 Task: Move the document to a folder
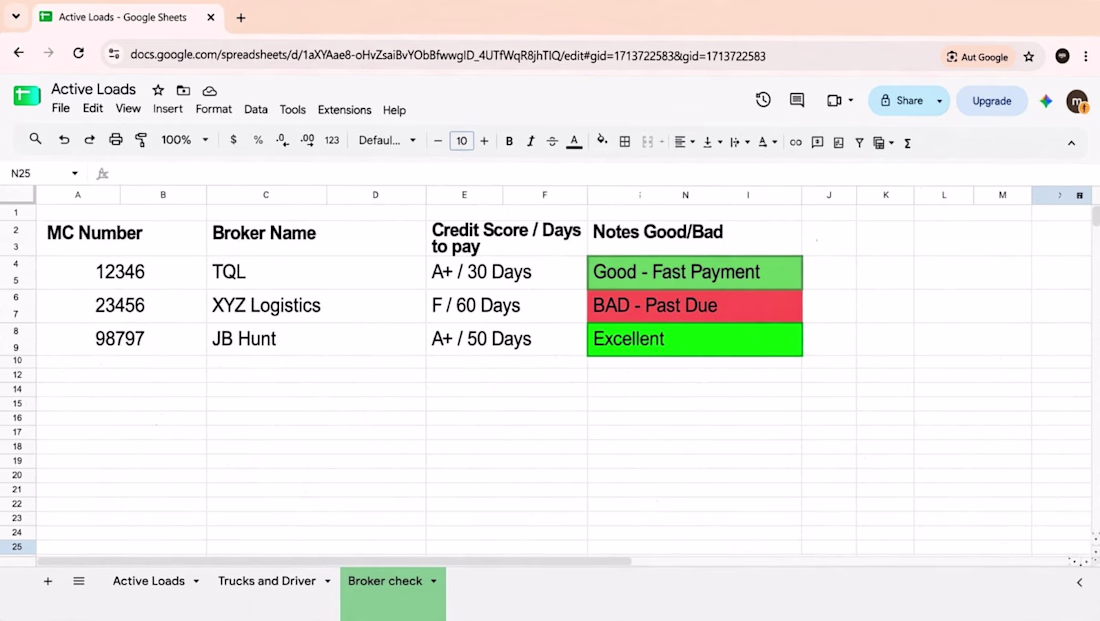point(183,91)
